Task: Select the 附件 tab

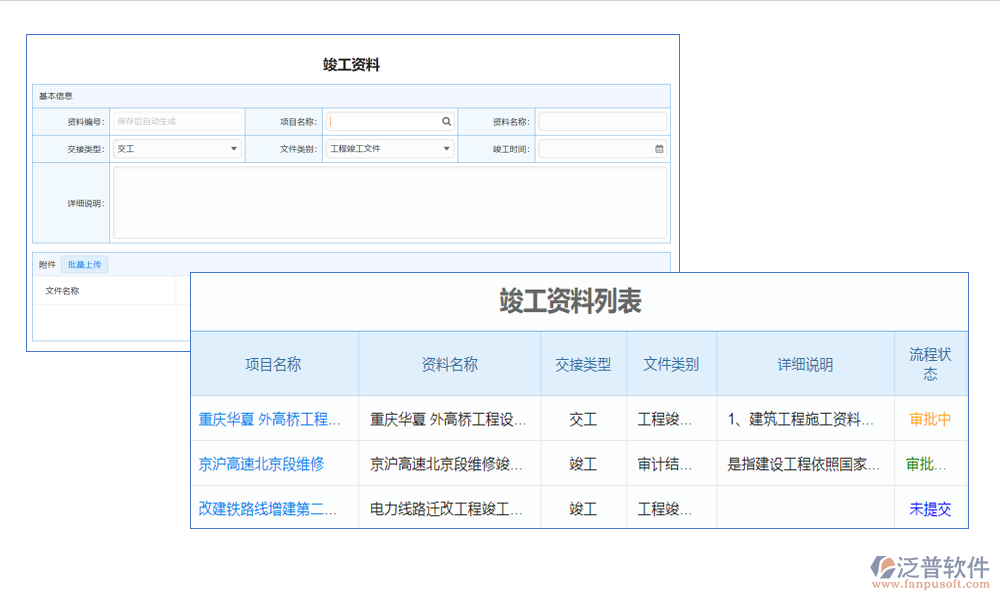Action: [46, 263]
